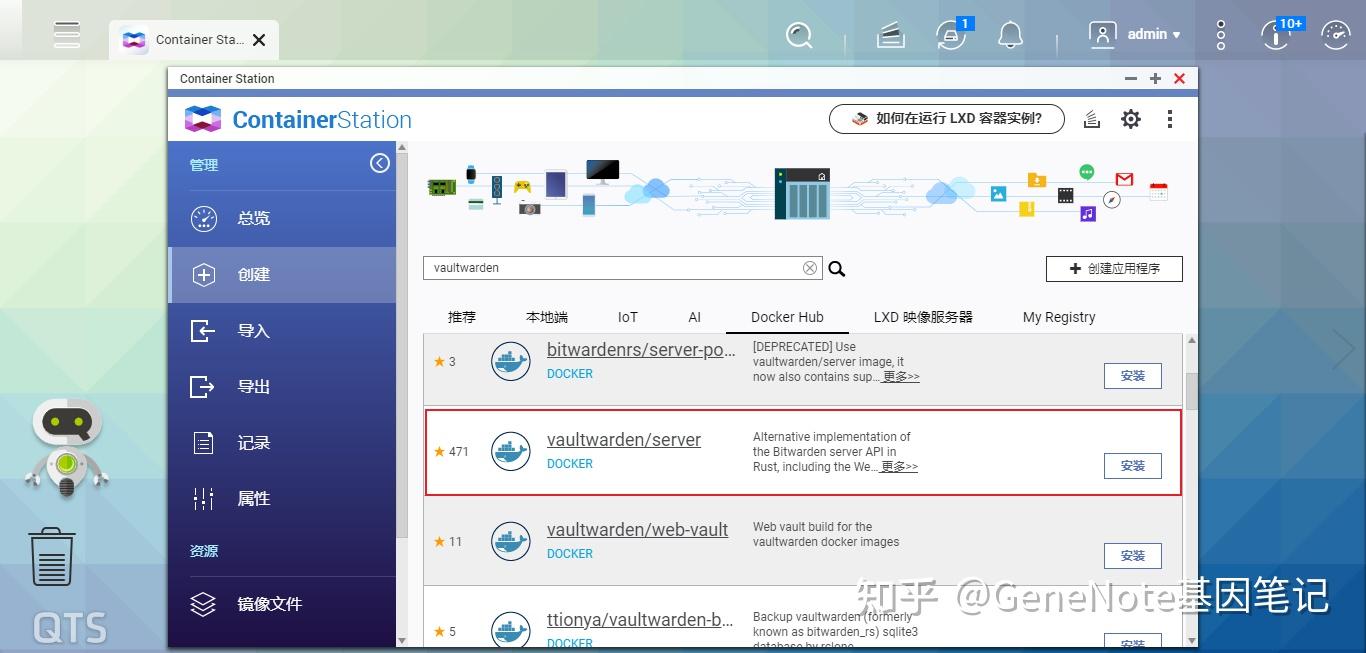Open the QTS main menu hamburger icon
Image resolution: width=1366 pixels, height=653 pixels.
[67, 33]
